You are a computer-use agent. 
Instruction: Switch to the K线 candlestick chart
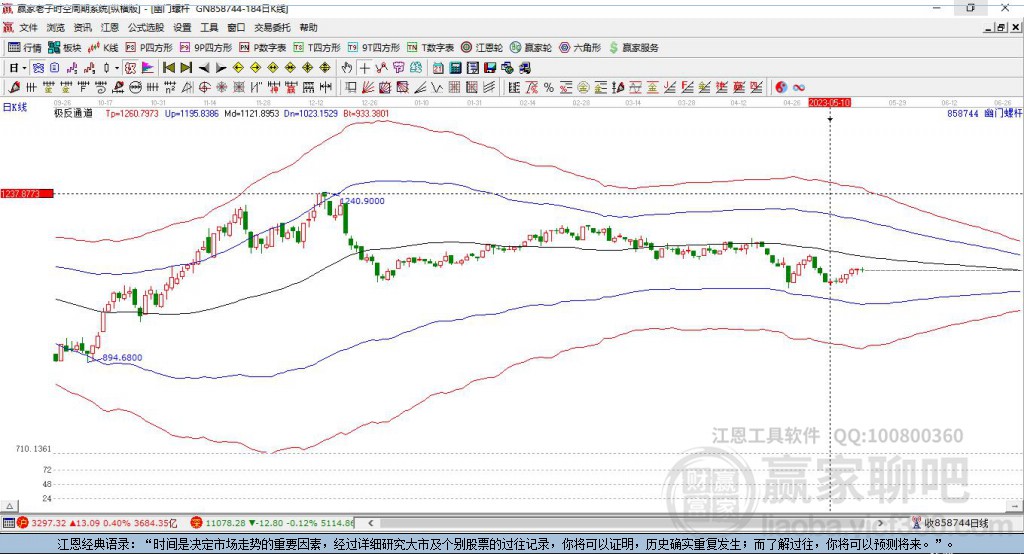point(103,48)
